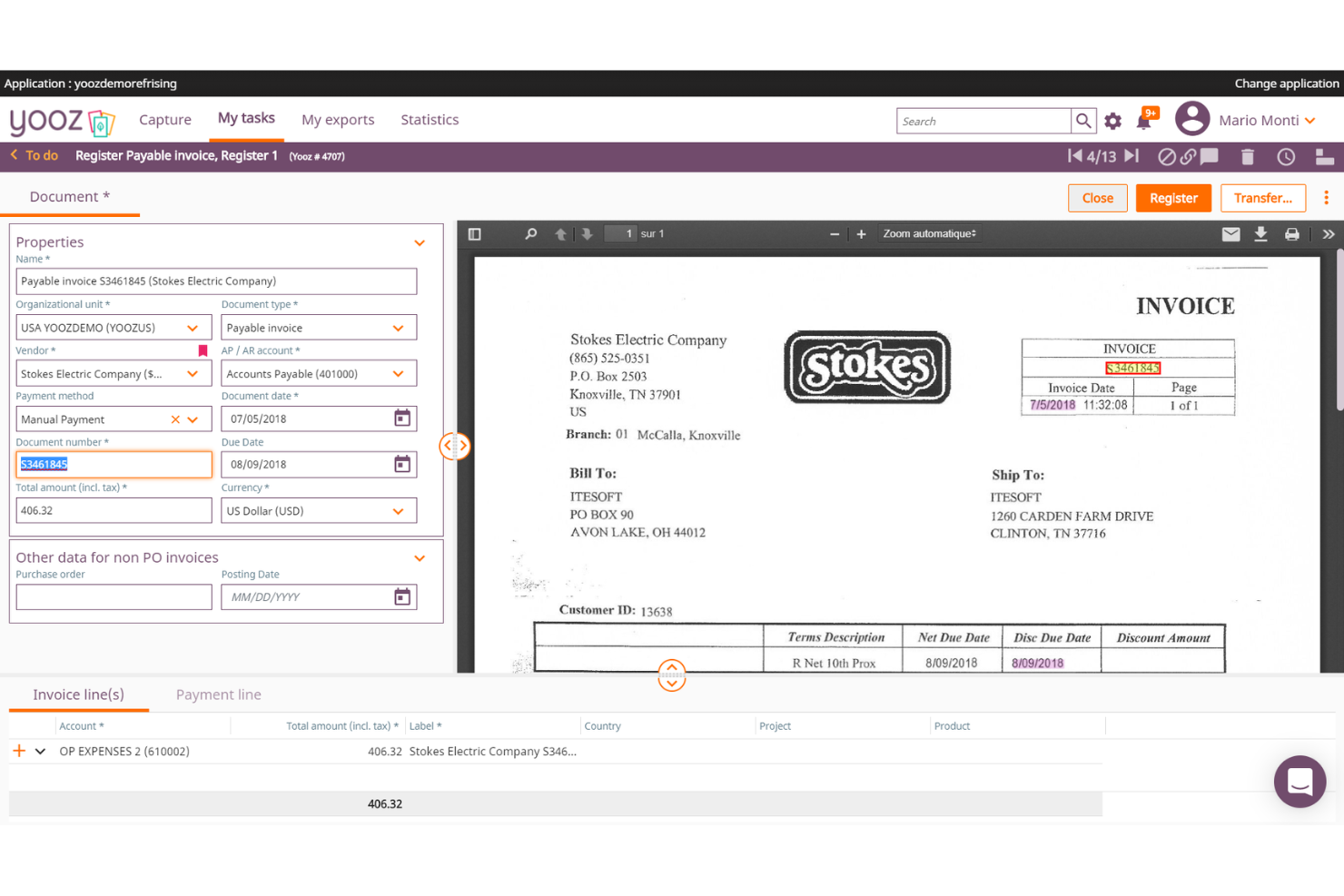Collapse the Properties section
Viewport: 1344px width, 896px height.
420,242
